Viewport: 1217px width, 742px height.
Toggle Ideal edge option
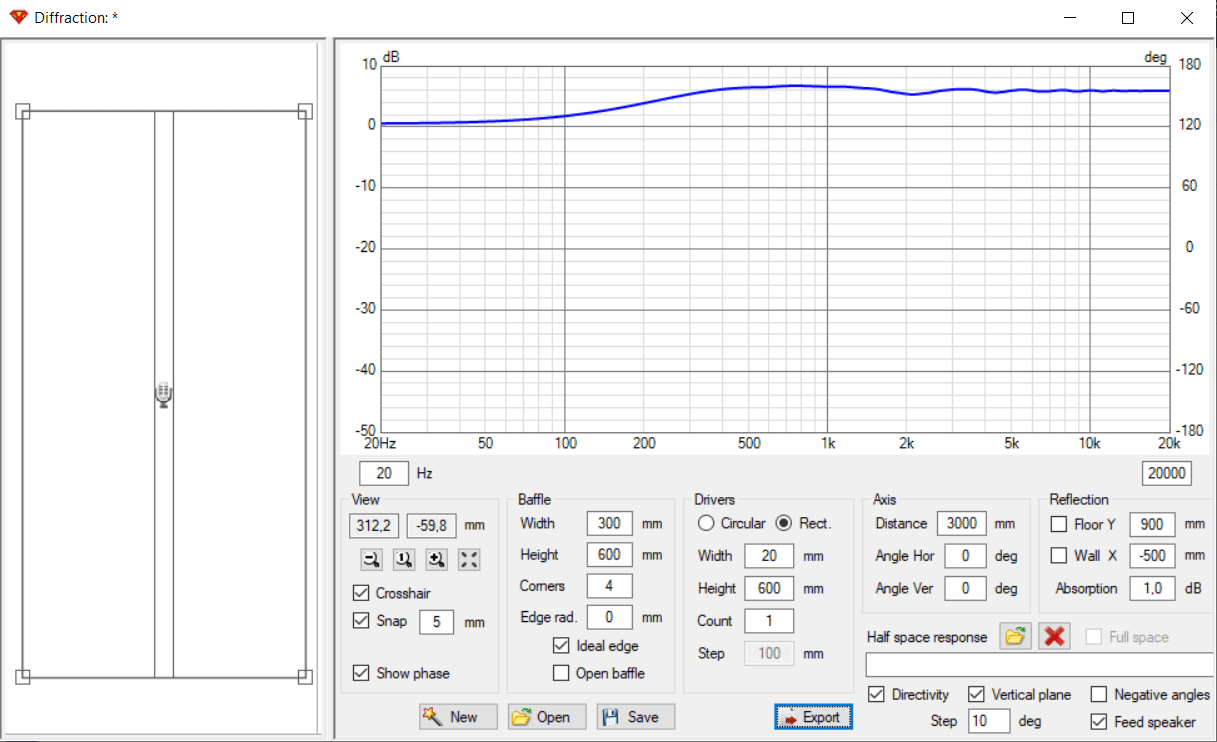561,646
